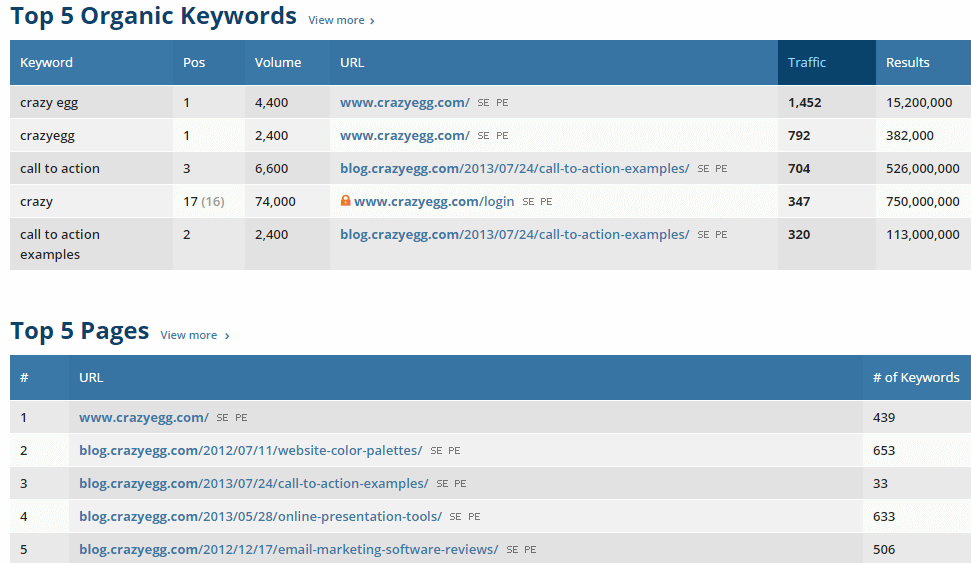Open the website-color-palettes blog link
This screenshot has width=971, height=563.
250,450
